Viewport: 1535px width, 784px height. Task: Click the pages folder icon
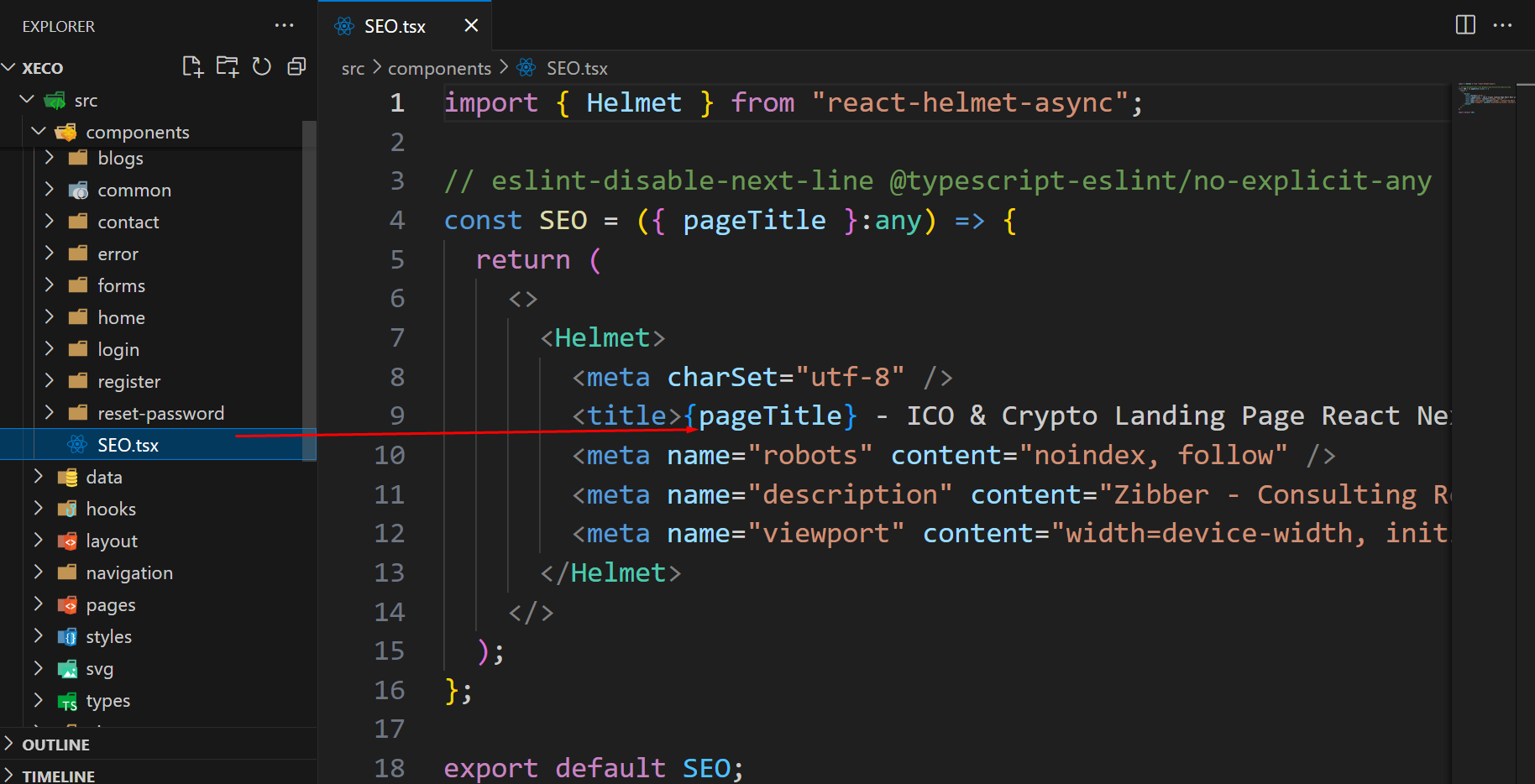(x=67, y=604)
